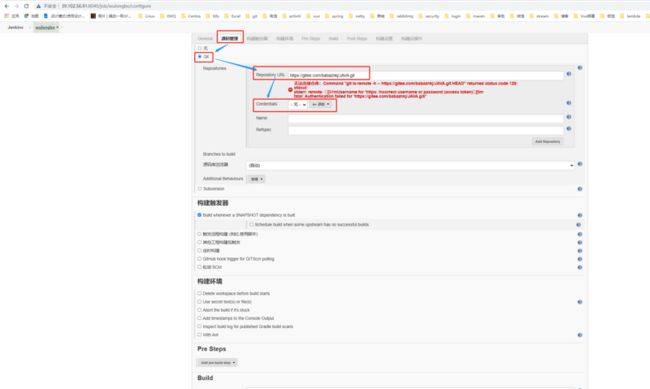Open the 添加 credentials dropdown button
The width and height of the screenshot is (650, 389).
coord(321,105)
